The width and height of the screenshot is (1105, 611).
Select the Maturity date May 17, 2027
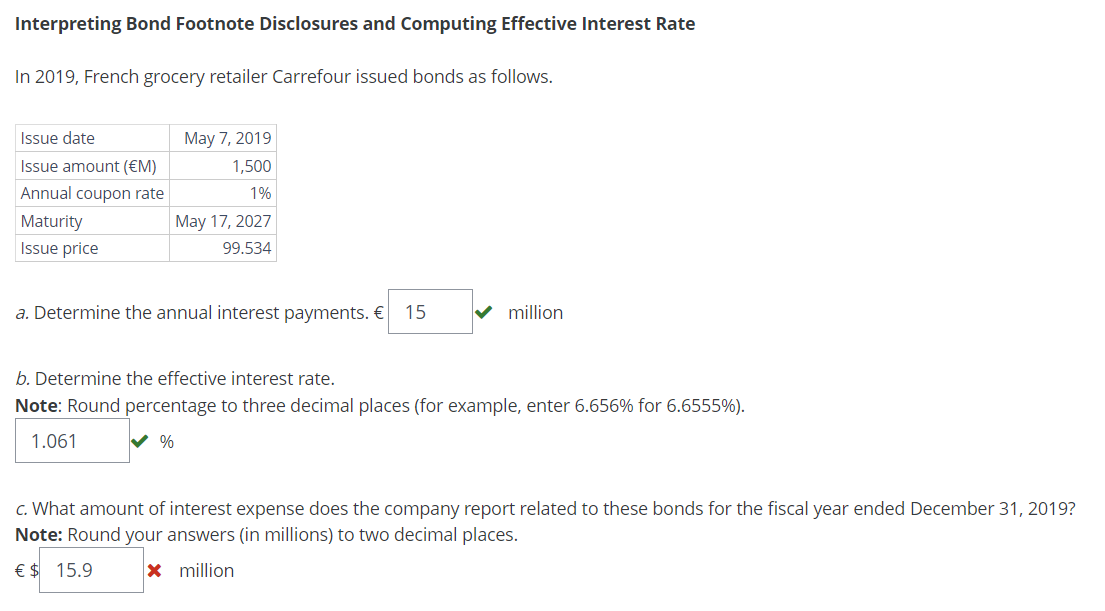[x=222, y=221]
